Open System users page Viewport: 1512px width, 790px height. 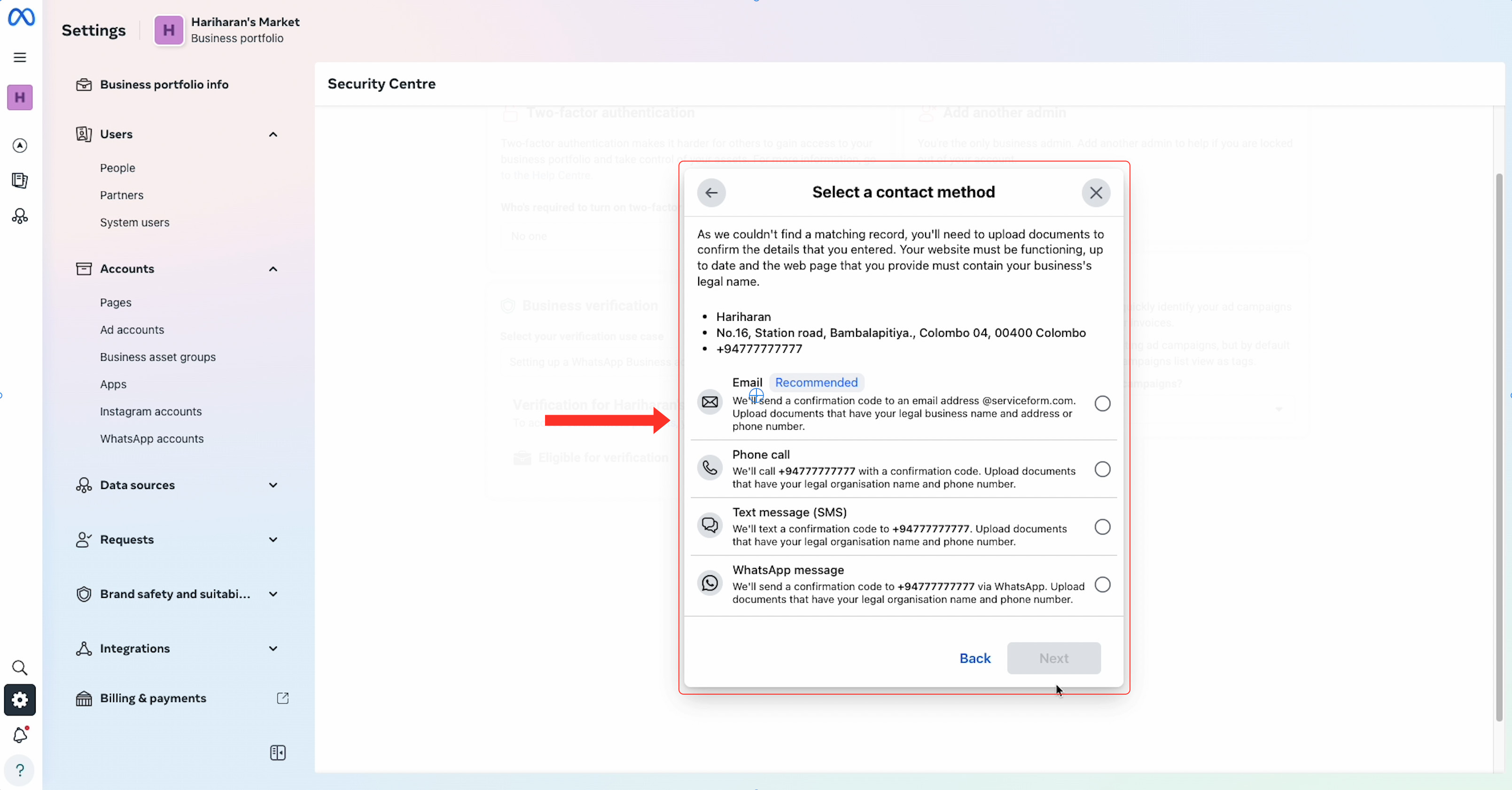click(x=134, y=223)
